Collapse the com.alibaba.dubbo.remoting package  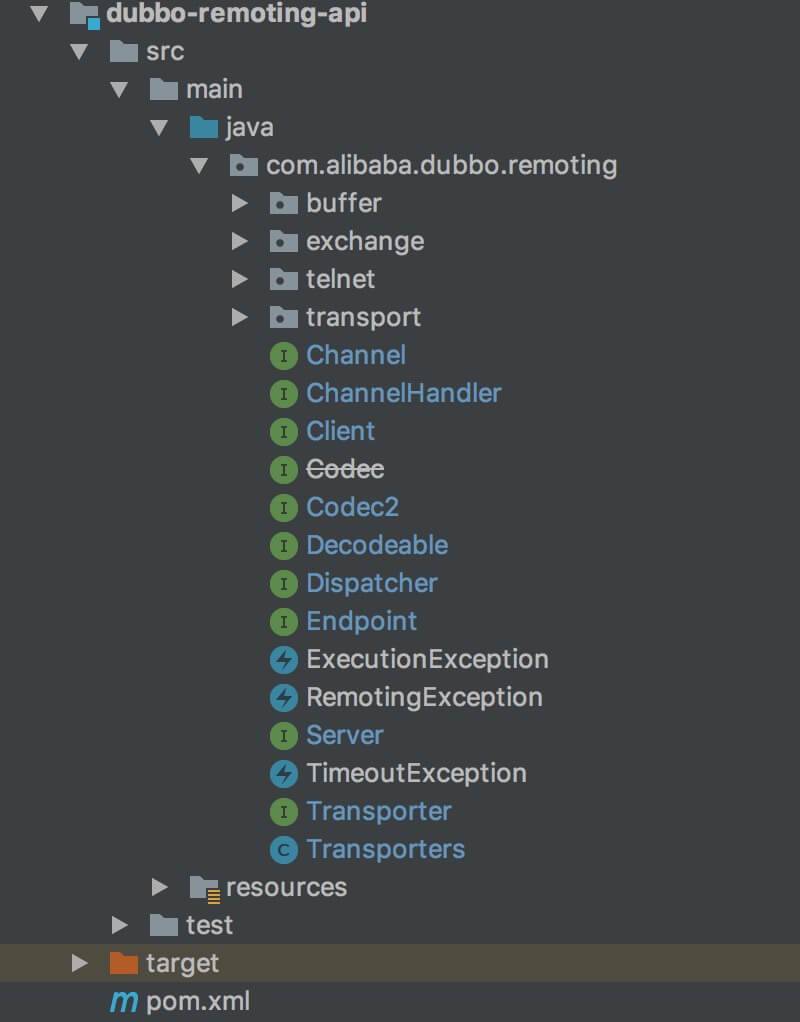tap(199, 165)
